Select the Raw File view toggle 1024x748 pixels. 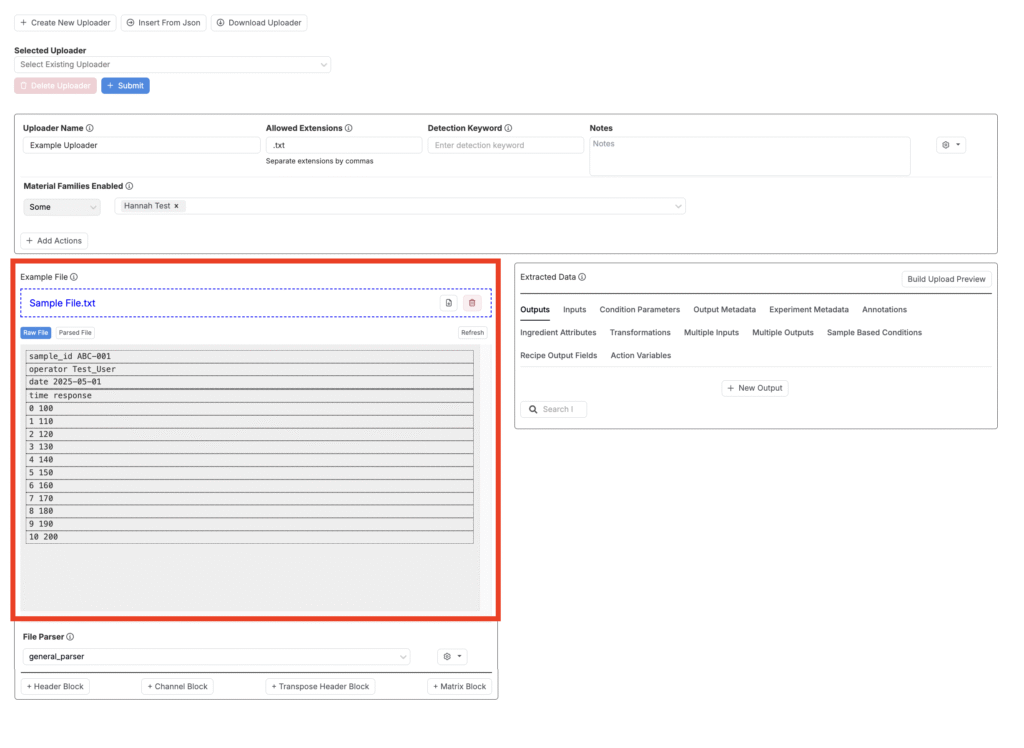[x=35, y=333]
